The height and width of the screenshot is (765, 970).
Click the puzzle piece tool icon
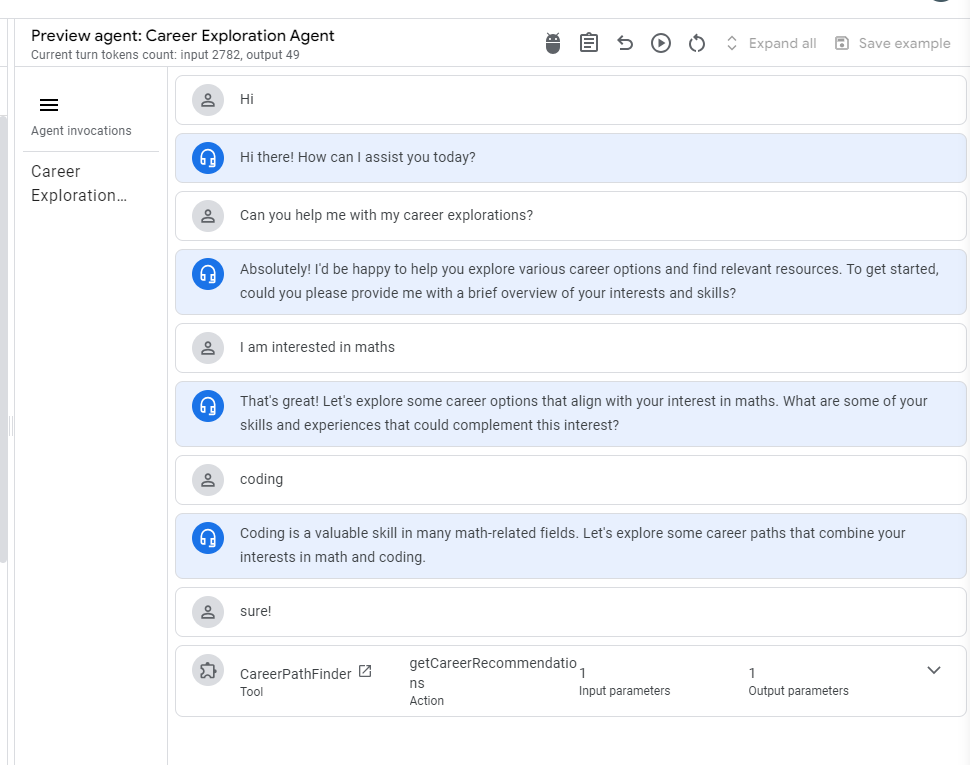tap(208, 670)
